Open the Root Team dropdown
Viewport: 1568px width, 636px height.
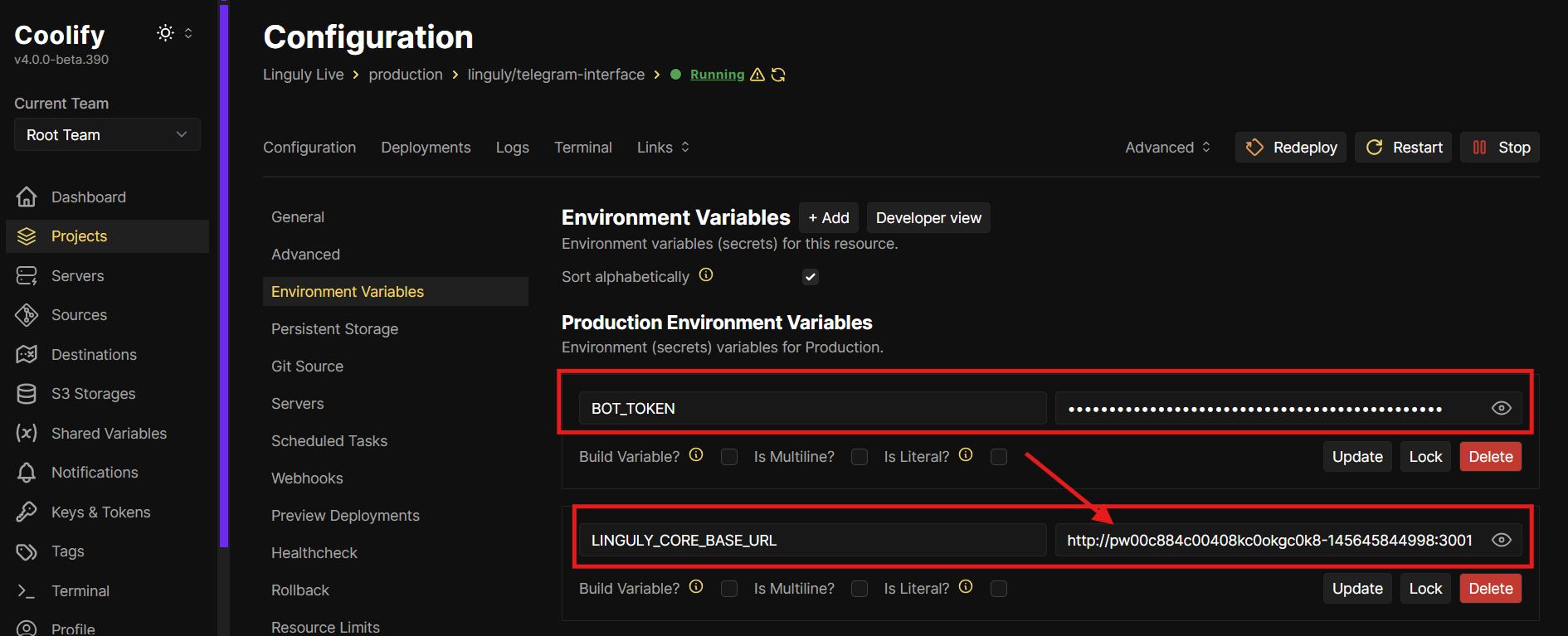[107, 134]
